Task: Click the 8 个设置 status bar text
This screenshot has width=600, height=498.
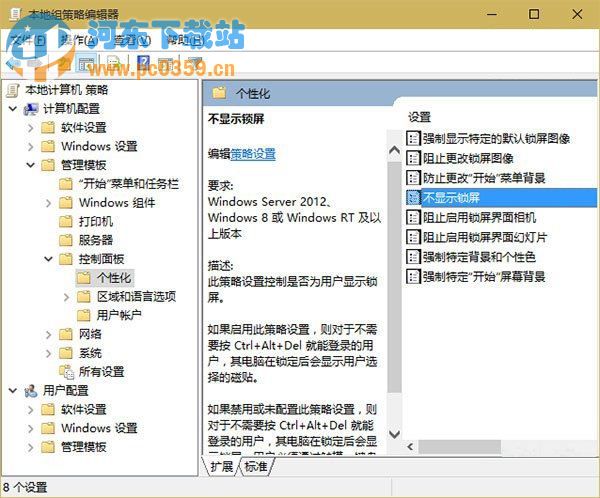Action: coord(25,488)
